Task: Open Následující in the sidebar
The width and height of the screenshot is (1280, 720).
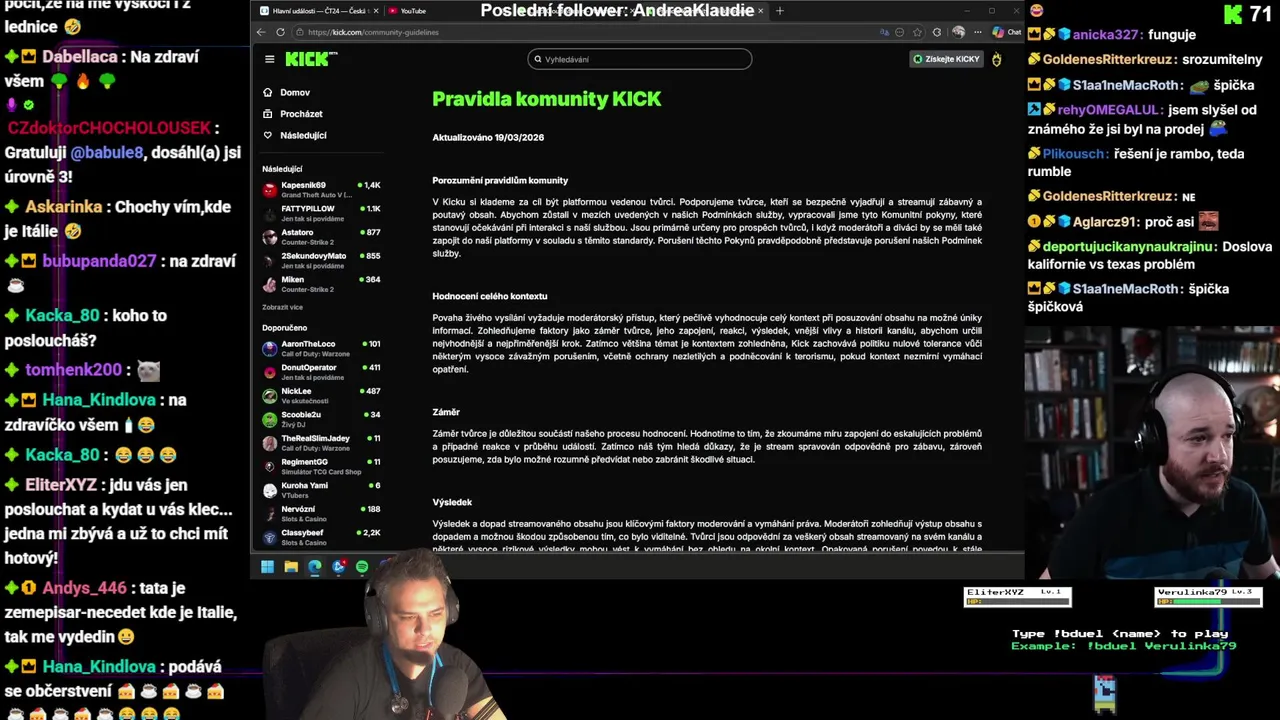Action: (303, 135)
